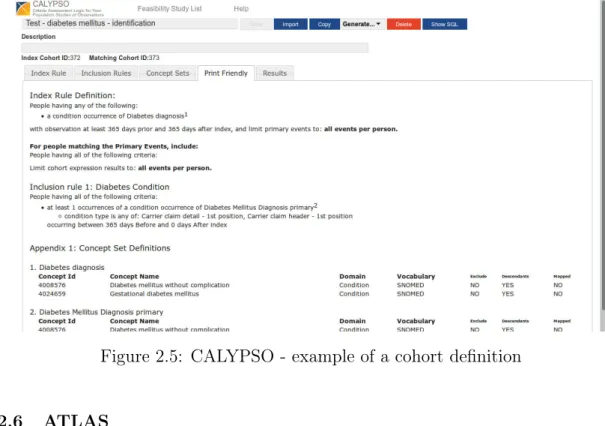Image resolution: width=605 pixels, height=426 pixels.
Task: Click the greyed-out button left of Import
Action: 256,24
